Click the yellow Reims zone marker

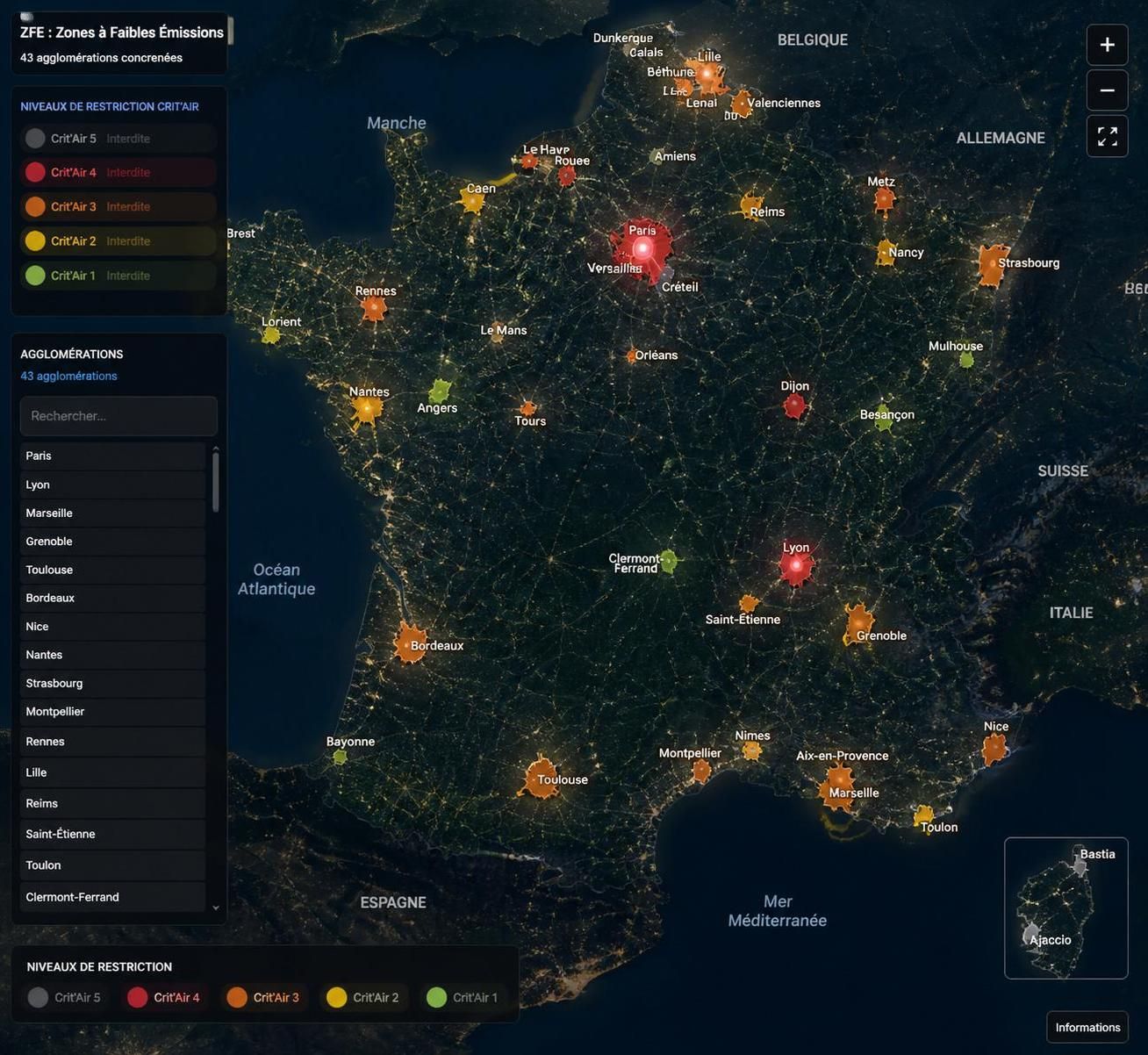[751, 206]
